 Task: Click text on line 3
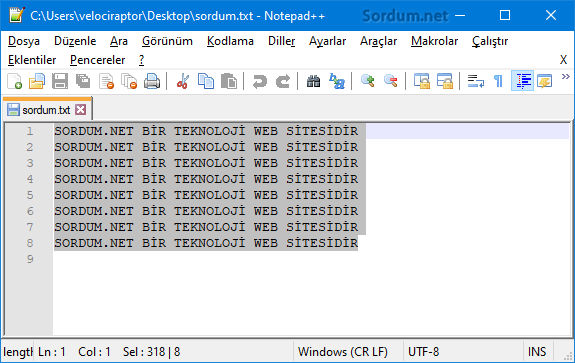pos(206,163)
